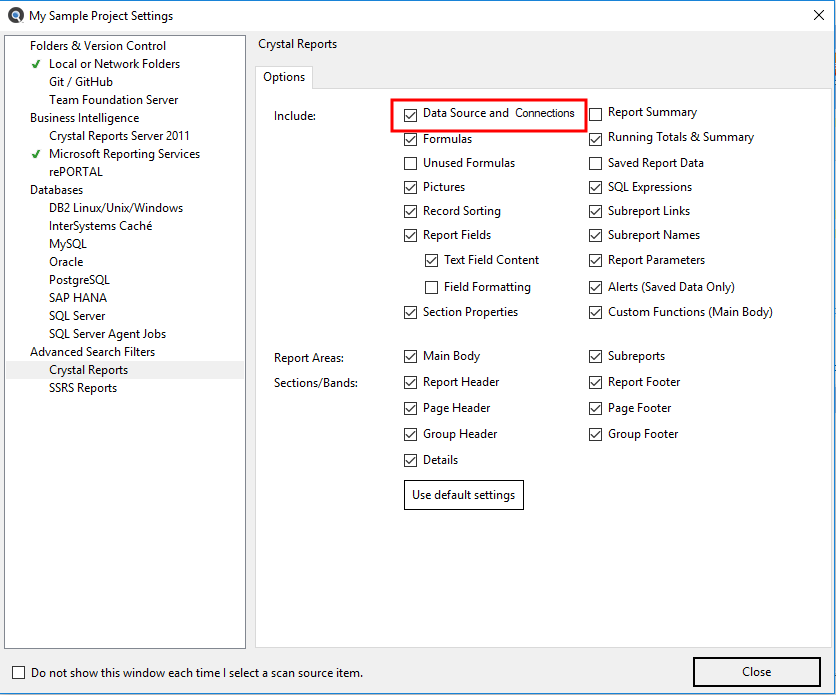Select Oracle in the tree
This screenshot has height=695, width=836.
pos(66,262)
